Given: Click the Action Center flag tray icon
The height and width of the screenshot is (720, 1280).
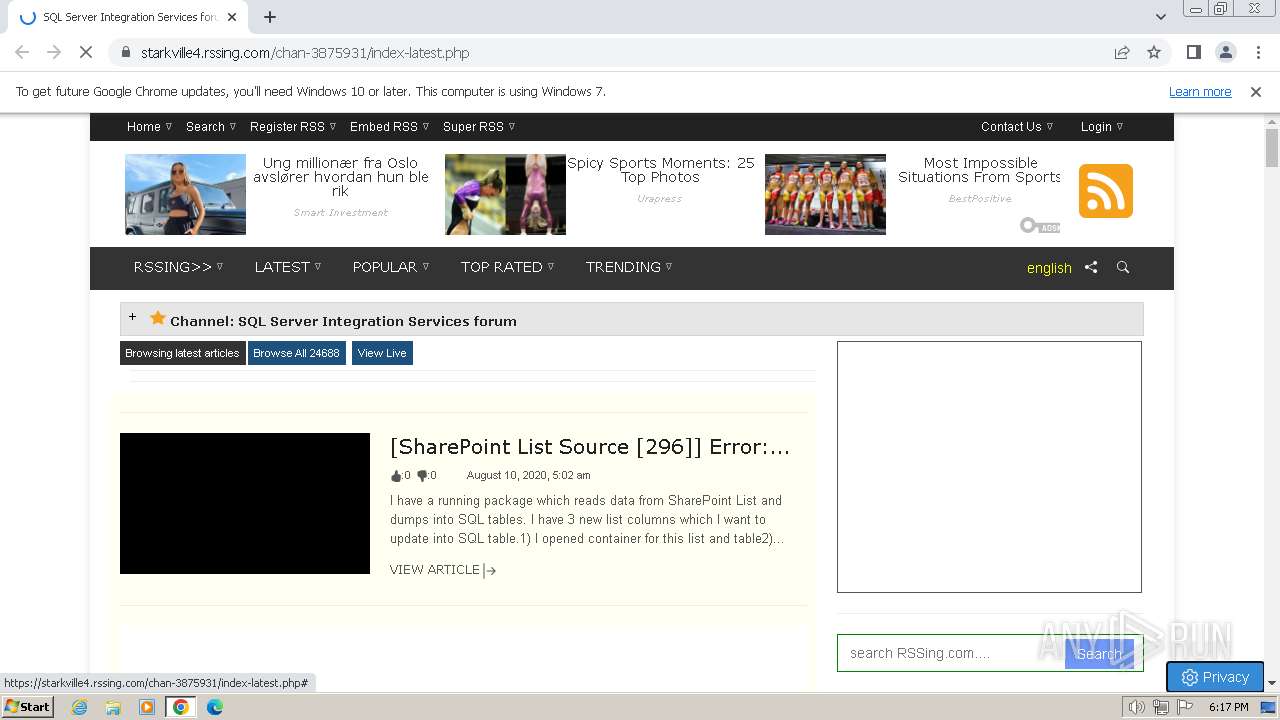Looking at the screenshot, I should pyautogui.click(x=1185, y=707).
